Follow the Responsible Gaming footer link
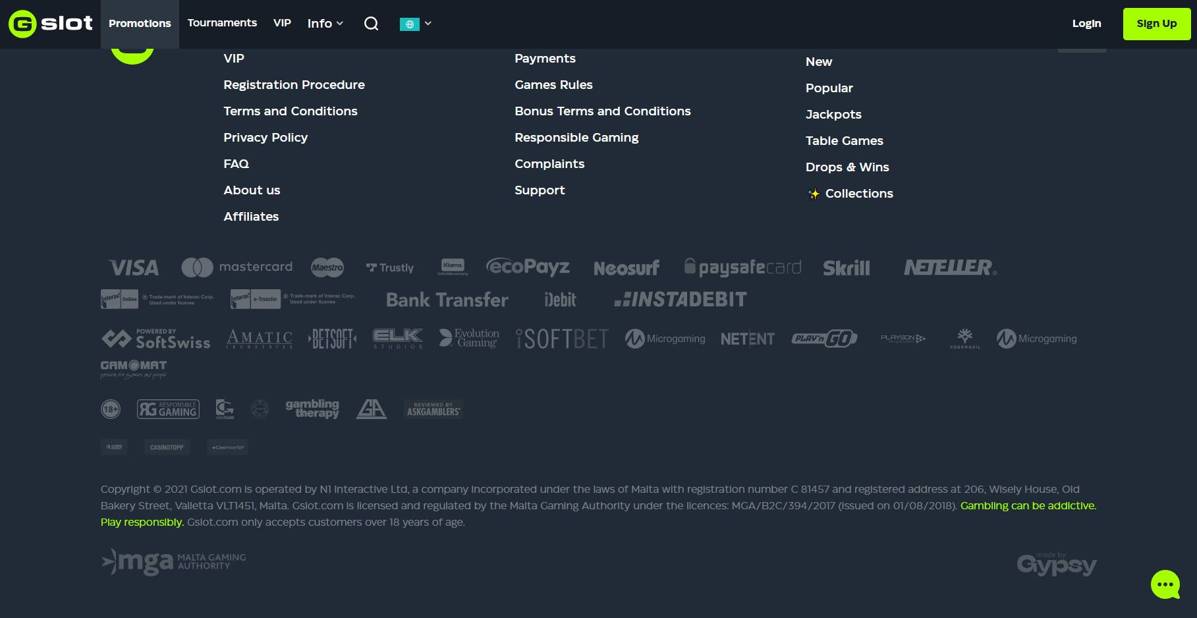The width and height of the screenshot is (1197, 618). coord(576,137)
